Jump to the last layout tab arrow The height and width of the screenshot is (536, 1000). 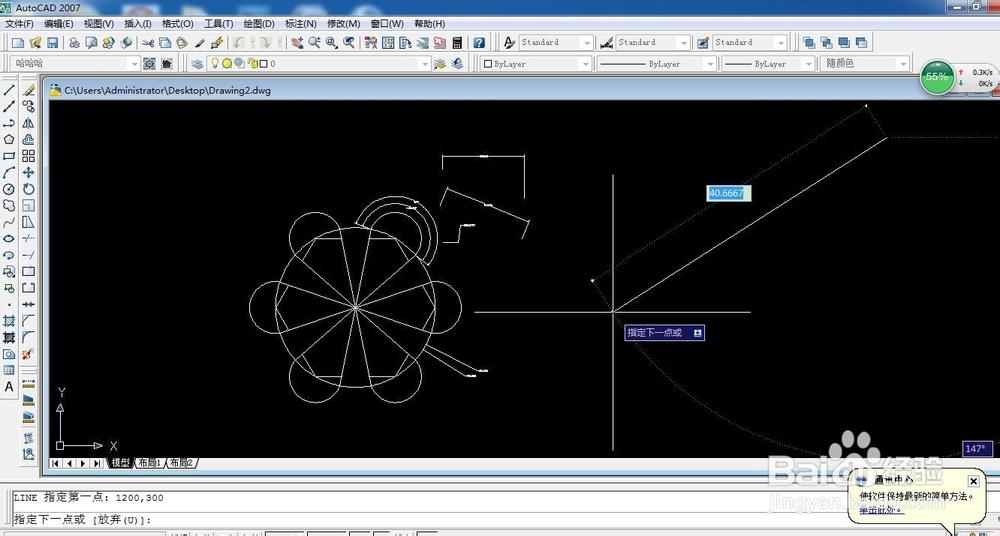click(x=97, y=463)
